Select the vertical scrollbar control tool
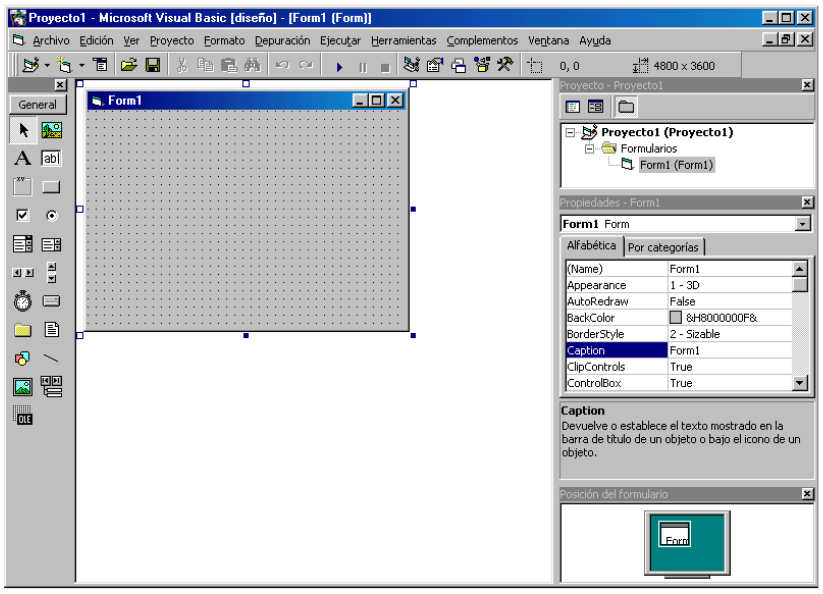The image size is (823, 594). [51, 273]
